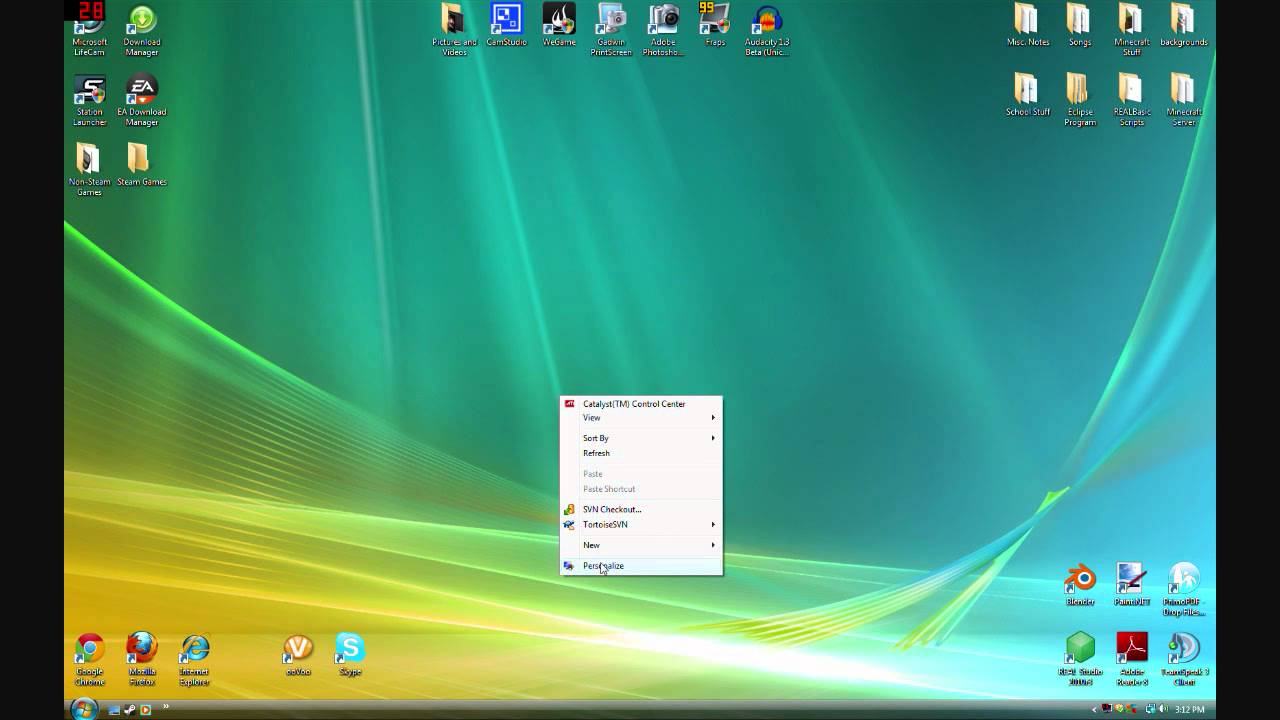Select the Microsoft LifeCam desktop shortcut
The image size is (1280, 720).
pos(90,30)
